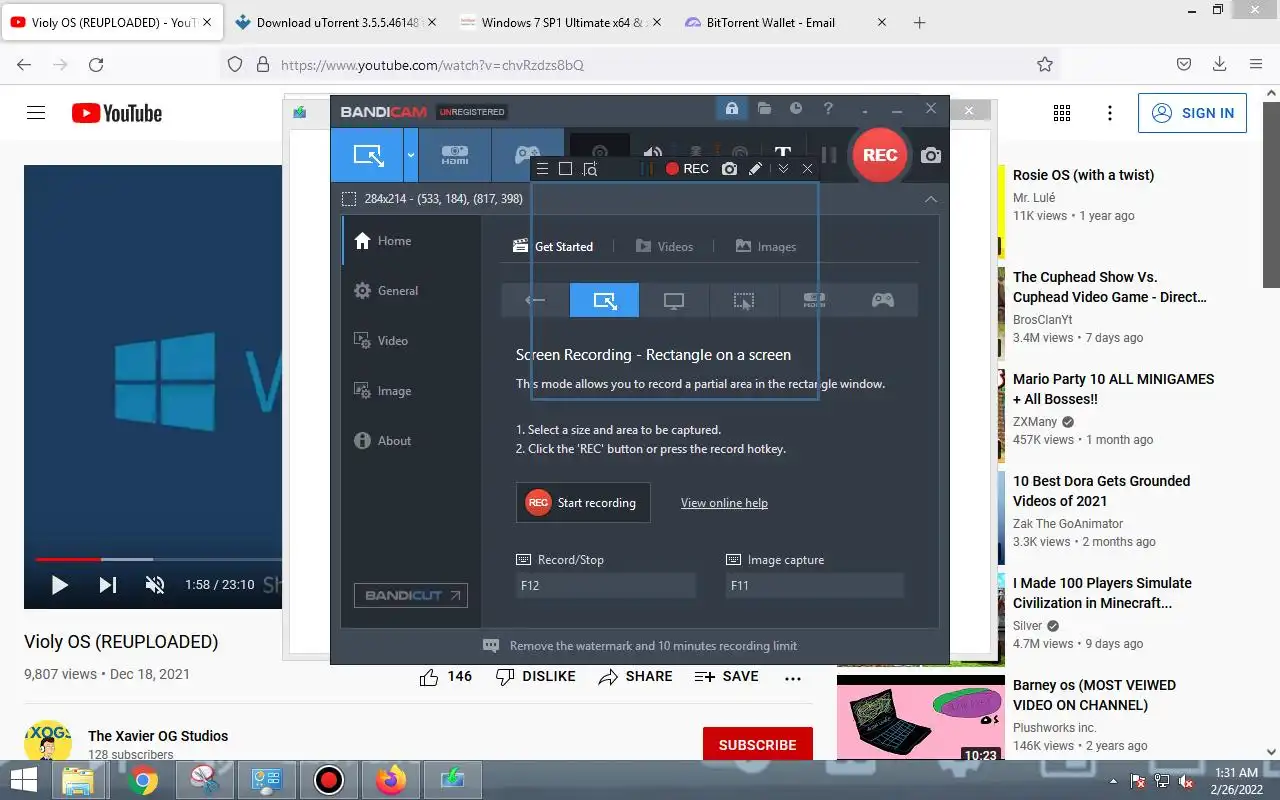Take screenshot with Bandicam's main camera icon
The image size is (1280, 800).
[x=931, y=155]
